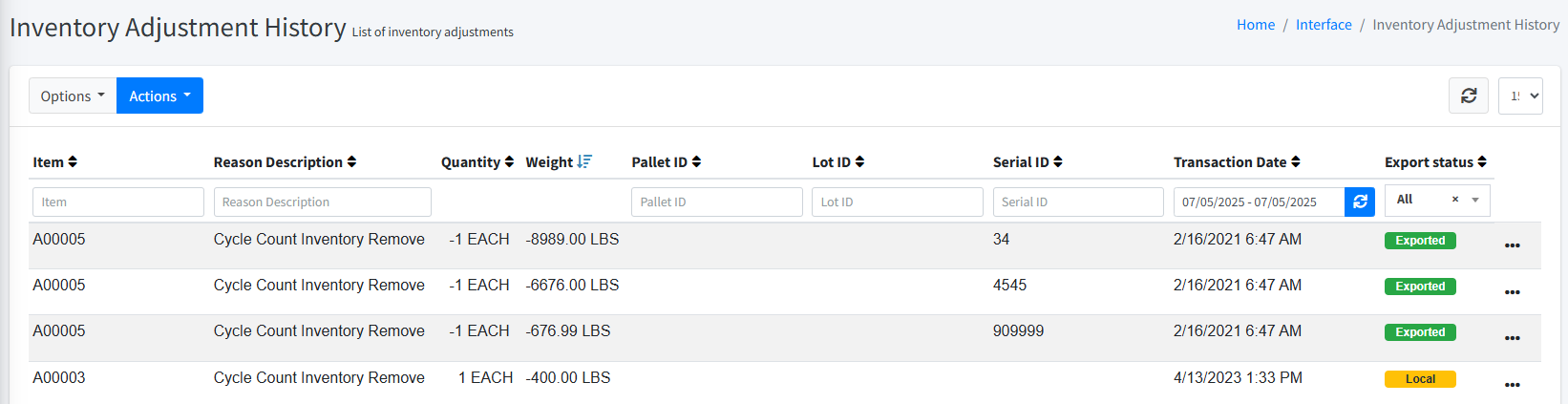Click the Pallet ID filter field
This screenshot has height=404, width=1568.
pyautogui.click(x=716, y=202)
